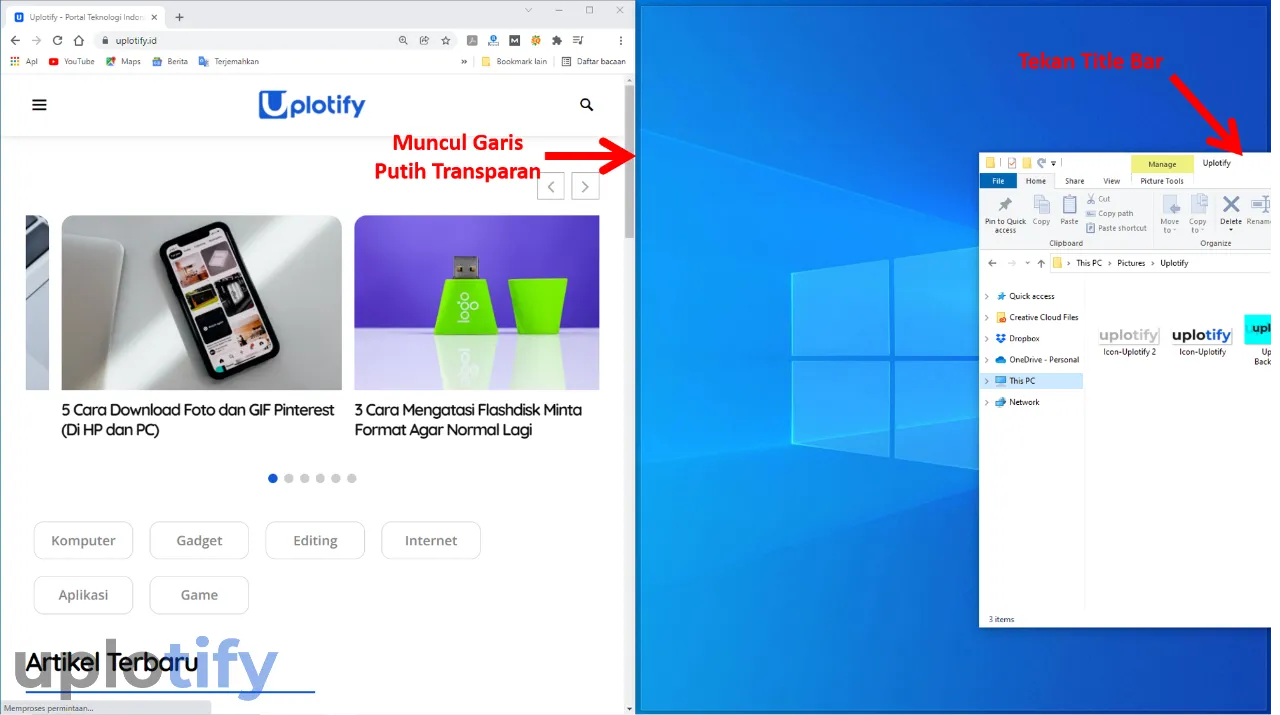The image size is (1280, 715).
Task: Click the search magnifier on Uplotify page
Action: 587,104
